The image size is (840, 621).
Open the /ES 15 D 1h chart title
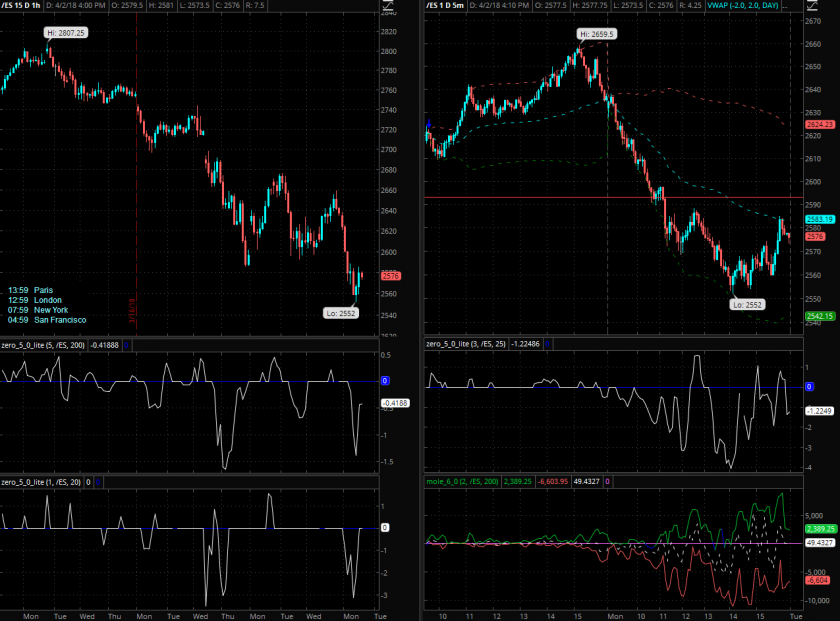point(21,6)
